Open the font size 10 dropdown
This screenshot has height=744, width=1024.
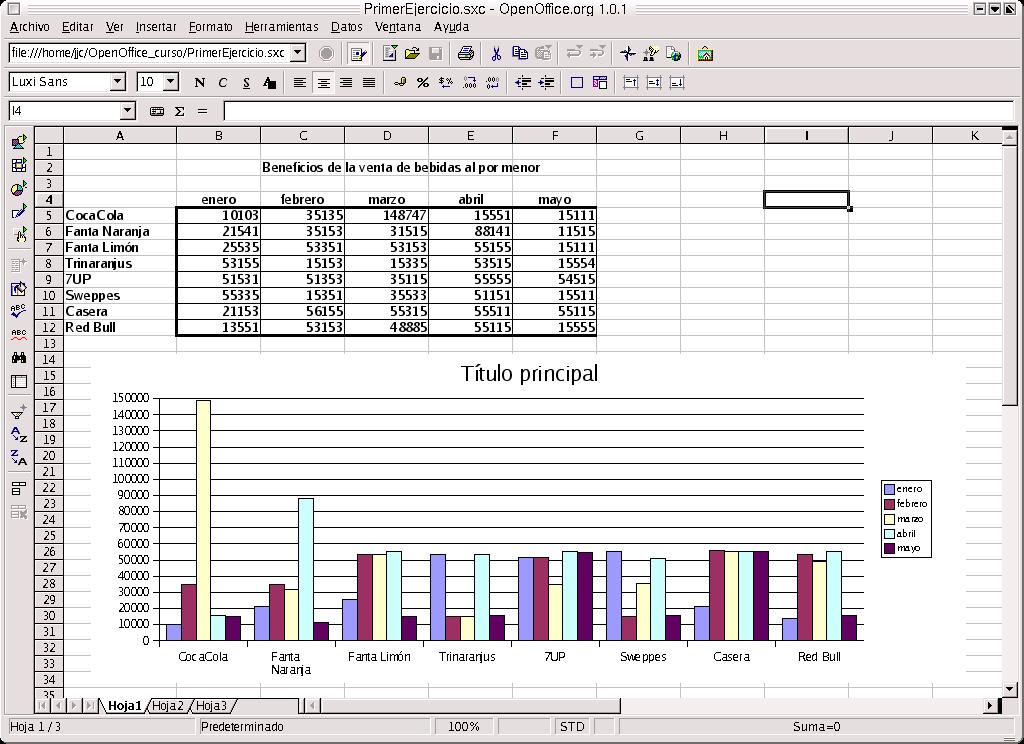pyautogui.click(x=171, y=82)
